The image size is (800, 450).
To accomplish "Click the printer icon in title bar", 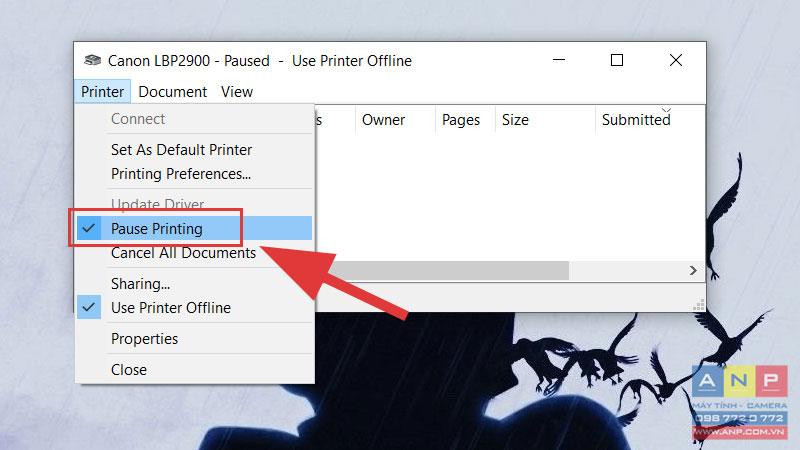I will point(92,60).
